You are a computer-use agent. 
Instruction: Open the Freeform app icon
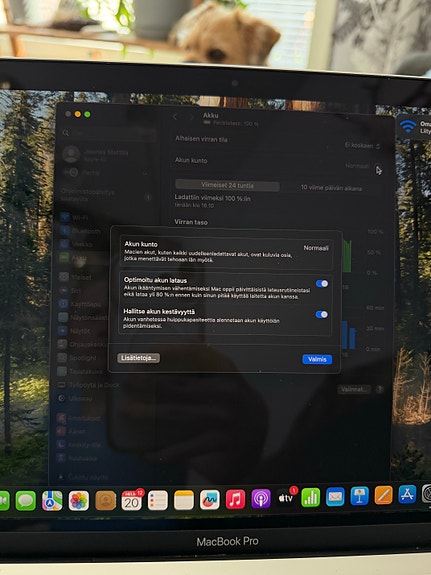tap(209, 500)
